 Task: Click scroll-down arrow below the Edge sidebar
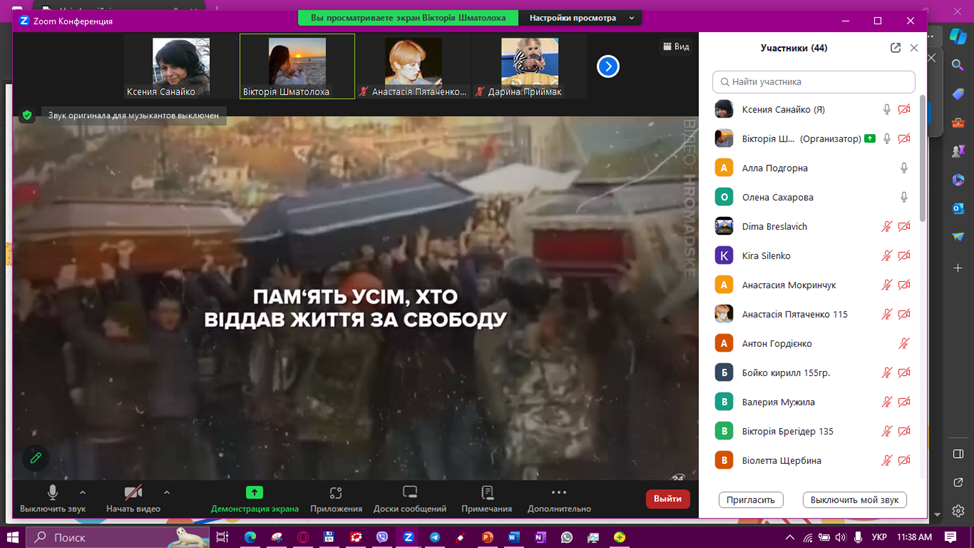pyautogui.click(x=937, y=514)
